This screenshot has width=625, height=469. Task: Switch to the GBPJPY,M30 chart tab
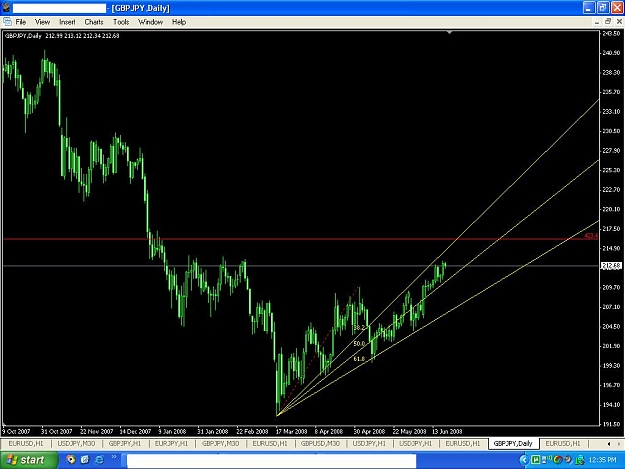pyautogui.click(x=220, y=443)
